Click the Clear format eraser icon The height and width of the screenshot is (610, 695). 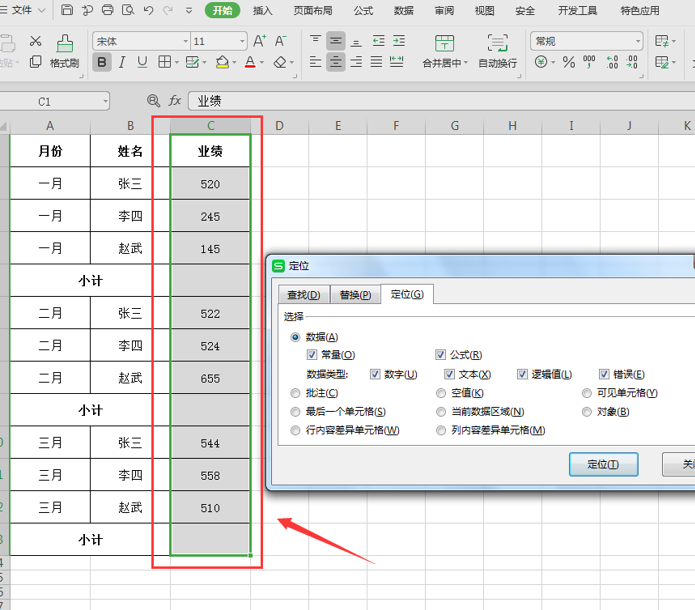(280, 62)
